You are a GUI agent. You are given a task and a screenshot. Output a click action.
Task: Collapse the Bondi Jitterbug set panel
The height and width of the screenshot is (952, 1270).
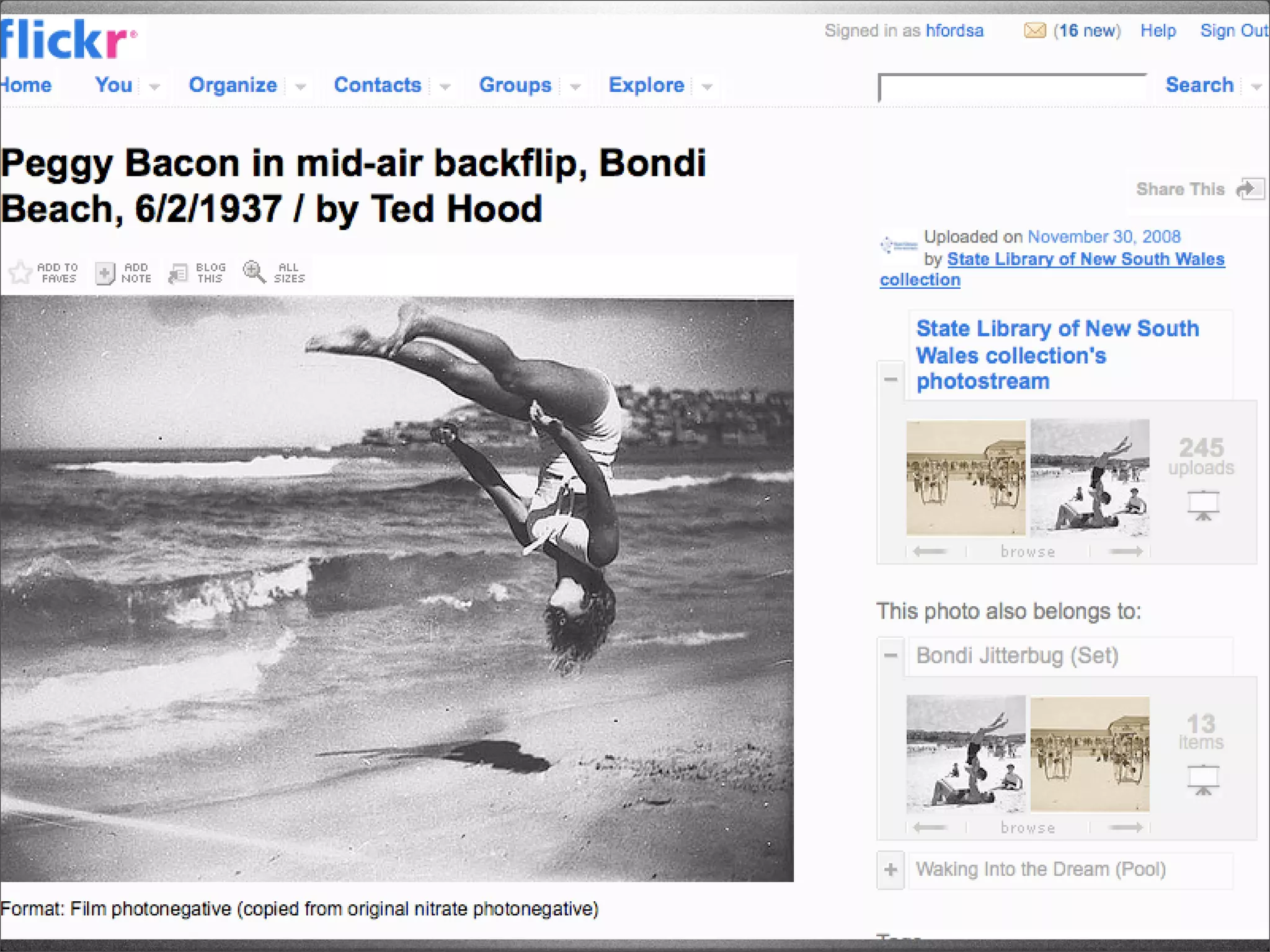[891, 655]
